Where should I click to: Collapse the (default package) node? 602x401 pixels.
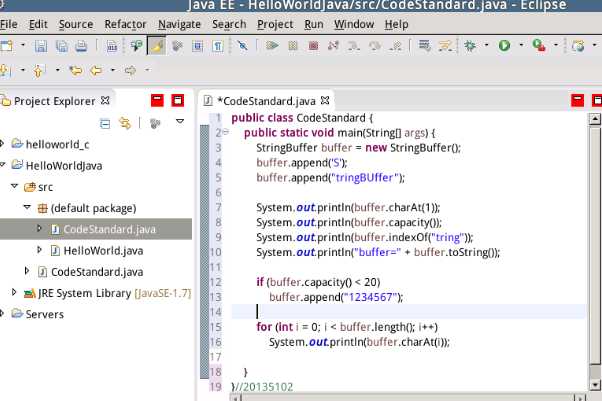27,207
